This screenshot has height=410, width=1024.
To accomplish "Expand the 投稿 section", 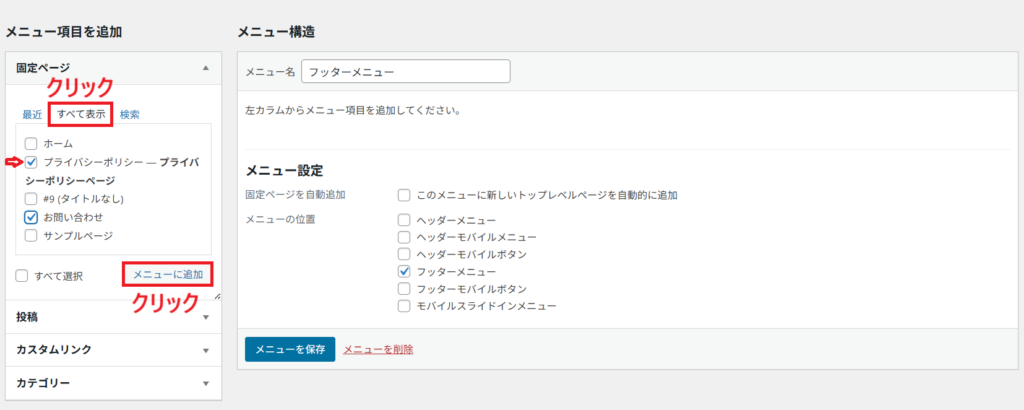I will coord(205,318).
